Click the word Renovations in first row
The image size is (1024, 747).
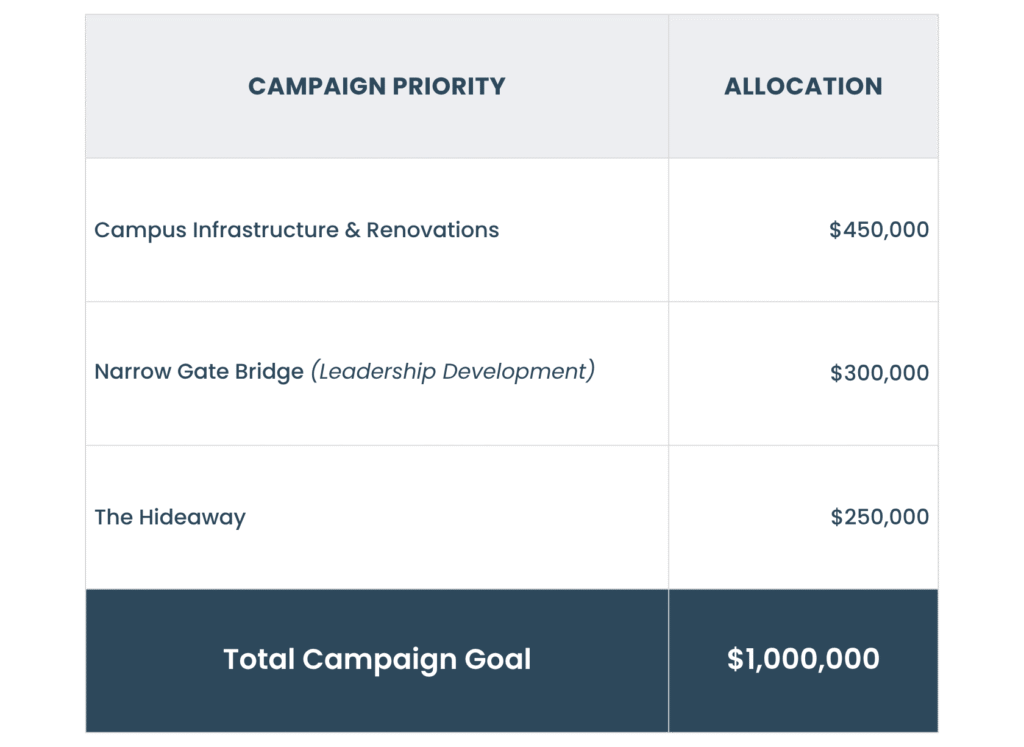(432, 230)
